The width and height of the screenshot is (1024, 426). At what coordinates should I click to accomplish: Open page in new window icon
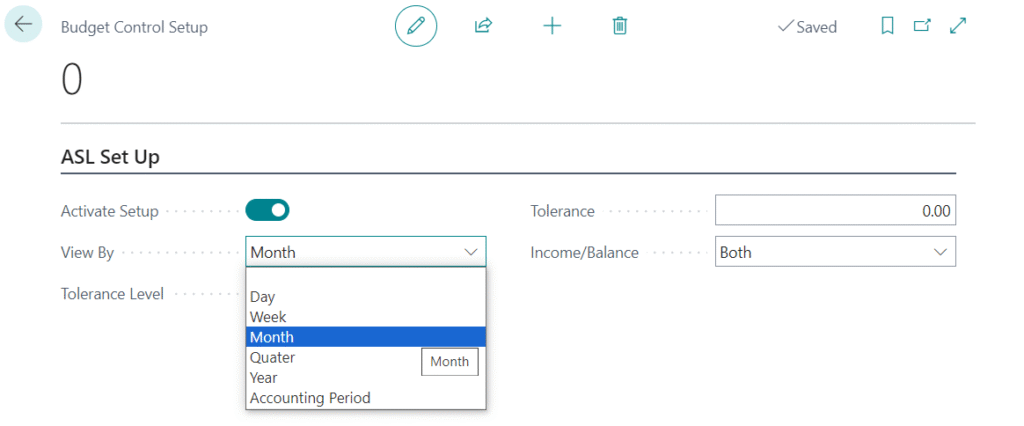[x=922, y=27]
